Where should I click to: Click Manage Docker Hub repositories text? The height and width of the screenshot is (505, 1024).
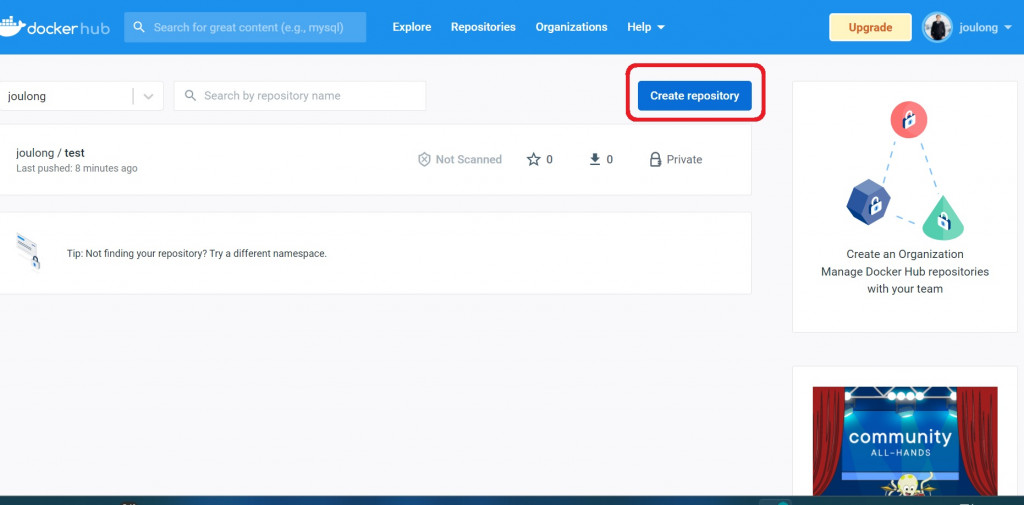(x=905, y=271)
